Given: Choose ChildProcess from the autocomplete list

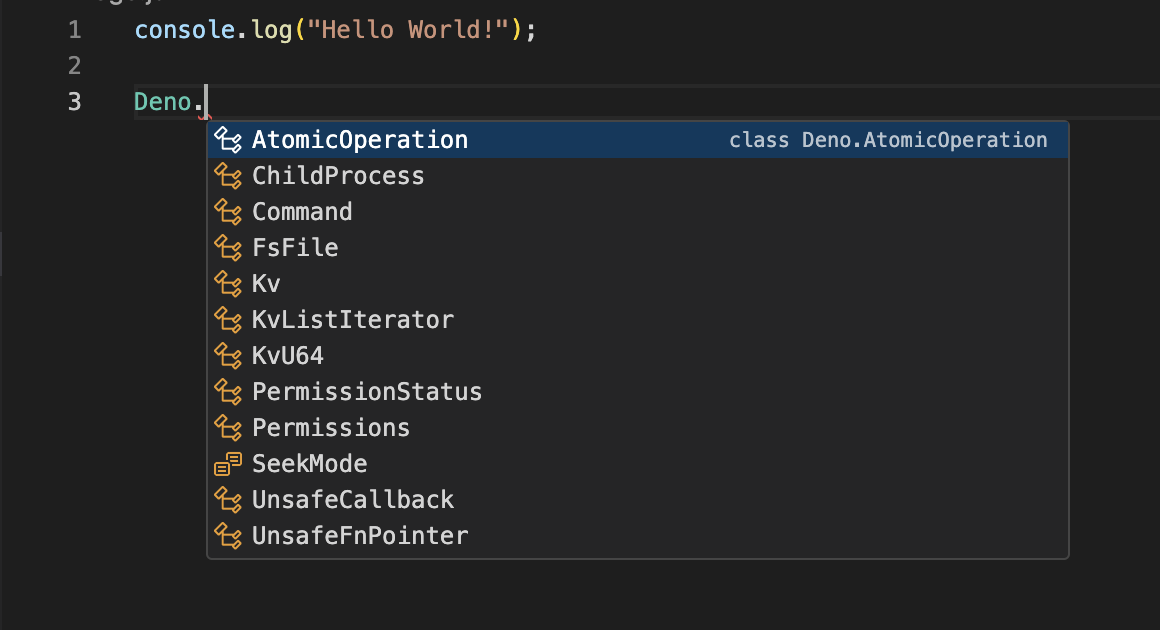Looking at the screenshot, I should pos(338,176).
